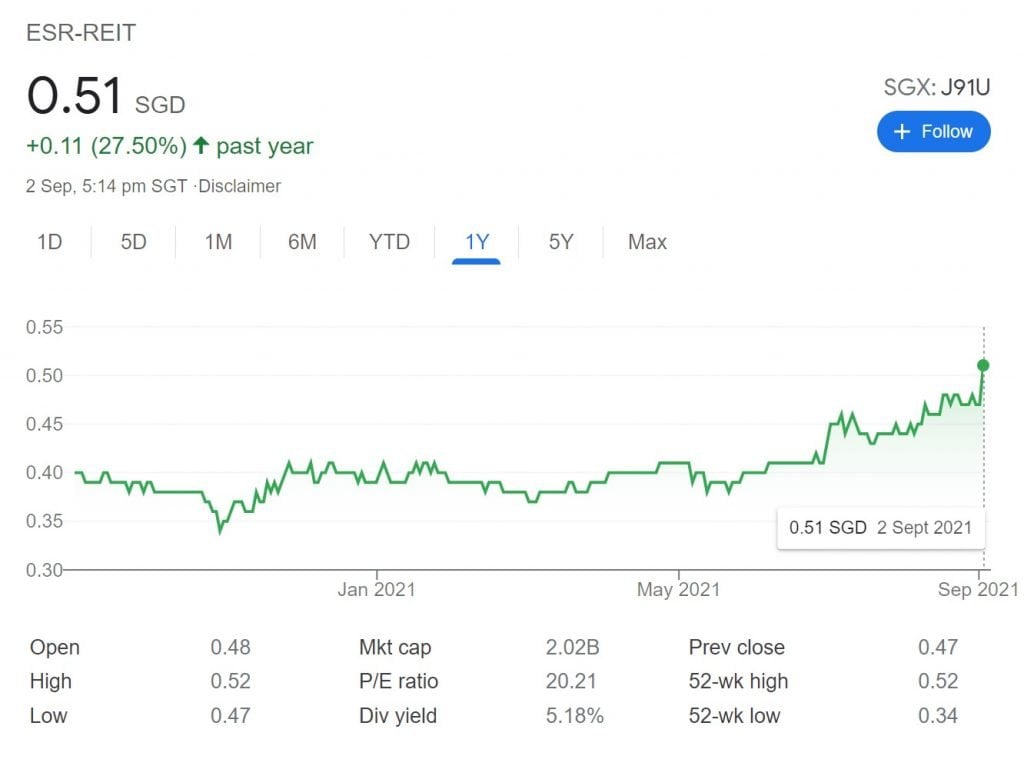Click the SGX: J91U ticker label

click(x=936, y=88)
